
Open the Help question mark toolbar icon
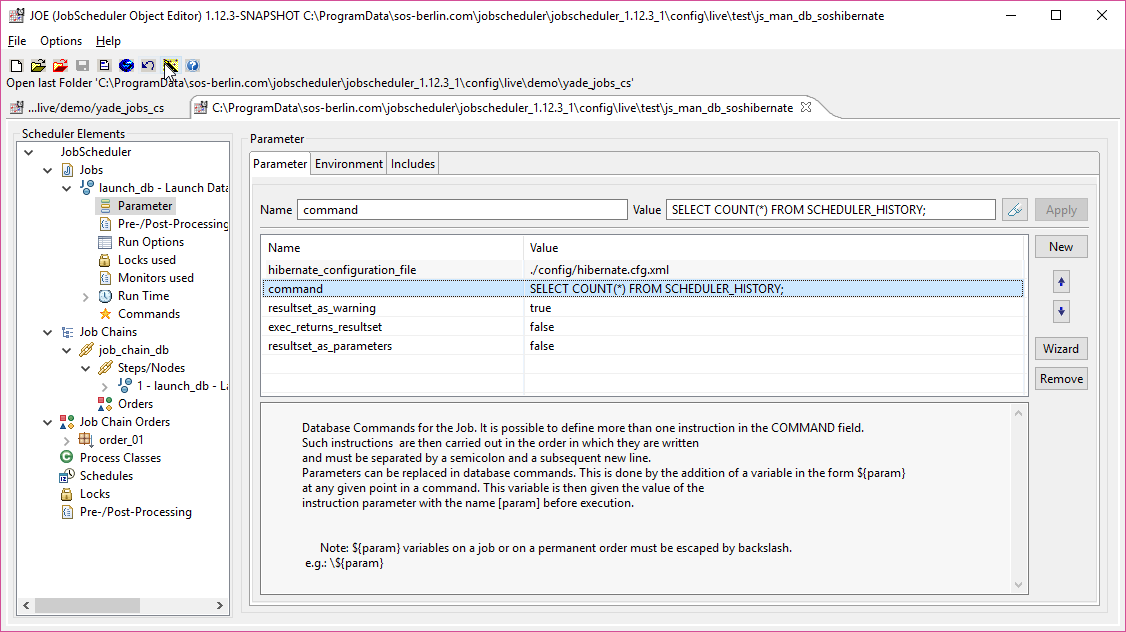(192, 65)
